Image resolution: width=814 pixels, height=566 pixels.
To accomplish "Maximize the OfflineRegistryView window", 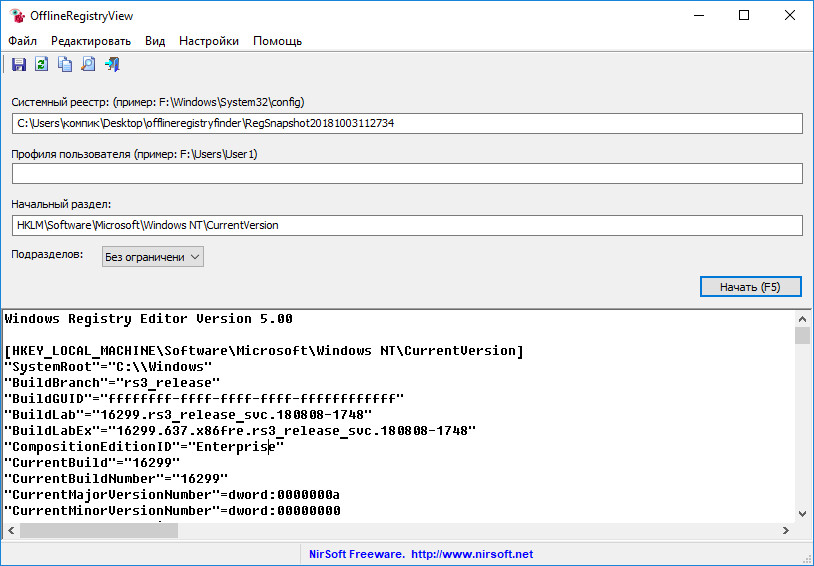I will tap(744, 16).
